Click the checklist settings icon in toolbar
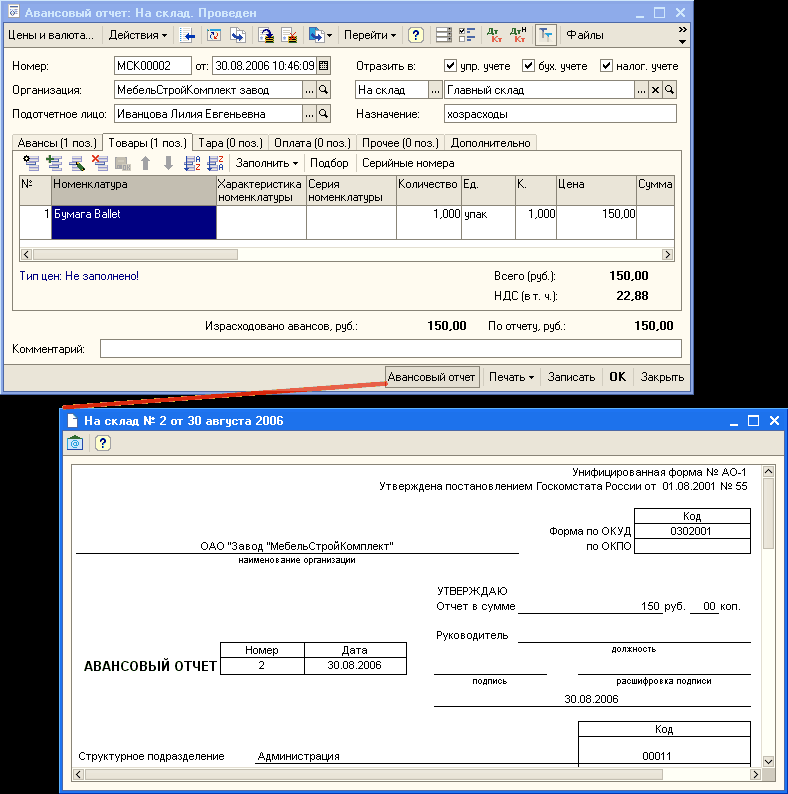 click(466, 35)
